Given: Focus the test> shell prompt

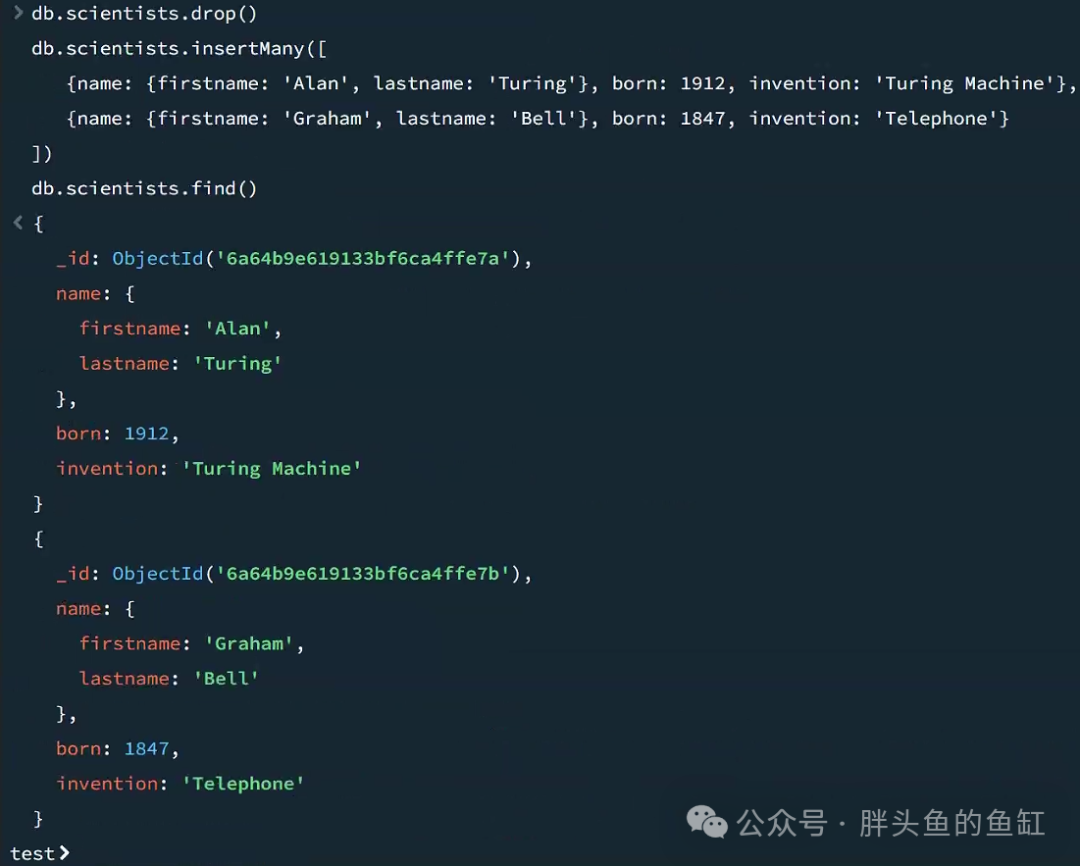Looking at the screenshot, I should (39, 853).
